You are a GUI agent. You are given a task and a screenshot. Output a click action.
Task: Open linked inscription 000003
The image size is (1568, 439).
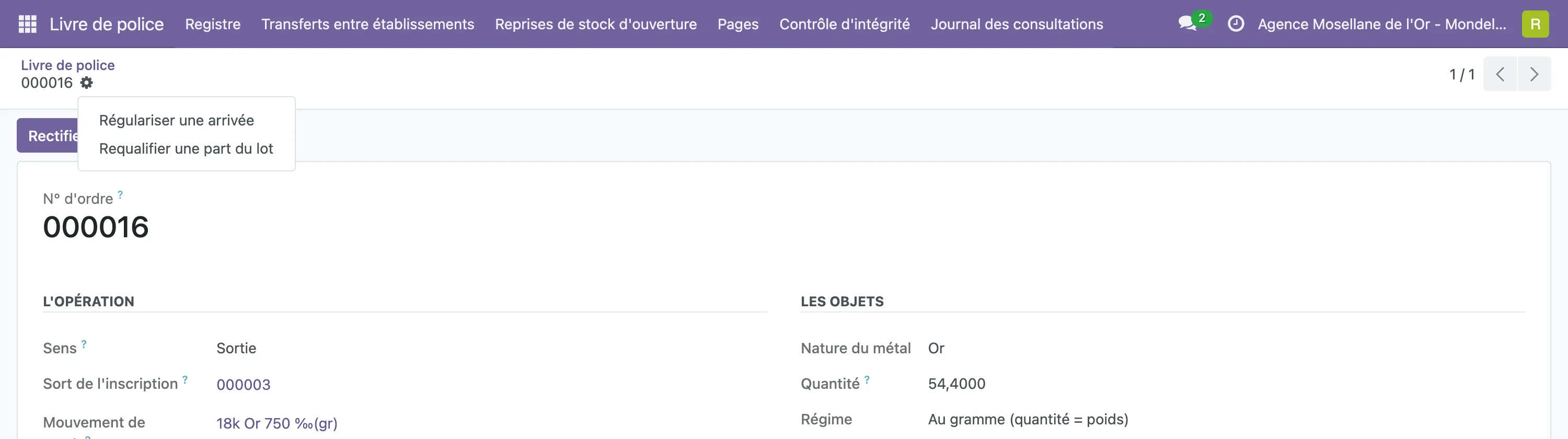tap(244, 385)
